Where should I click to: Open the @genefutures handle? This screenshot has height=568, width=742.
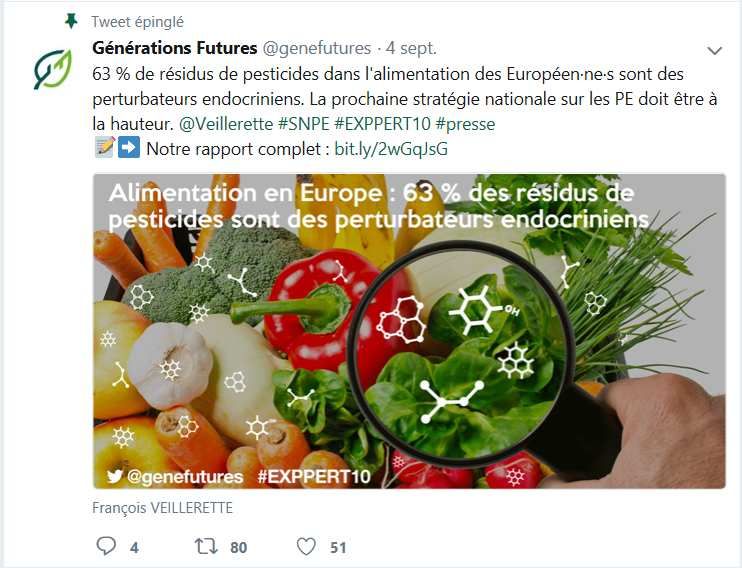click(x=317, y=48)
